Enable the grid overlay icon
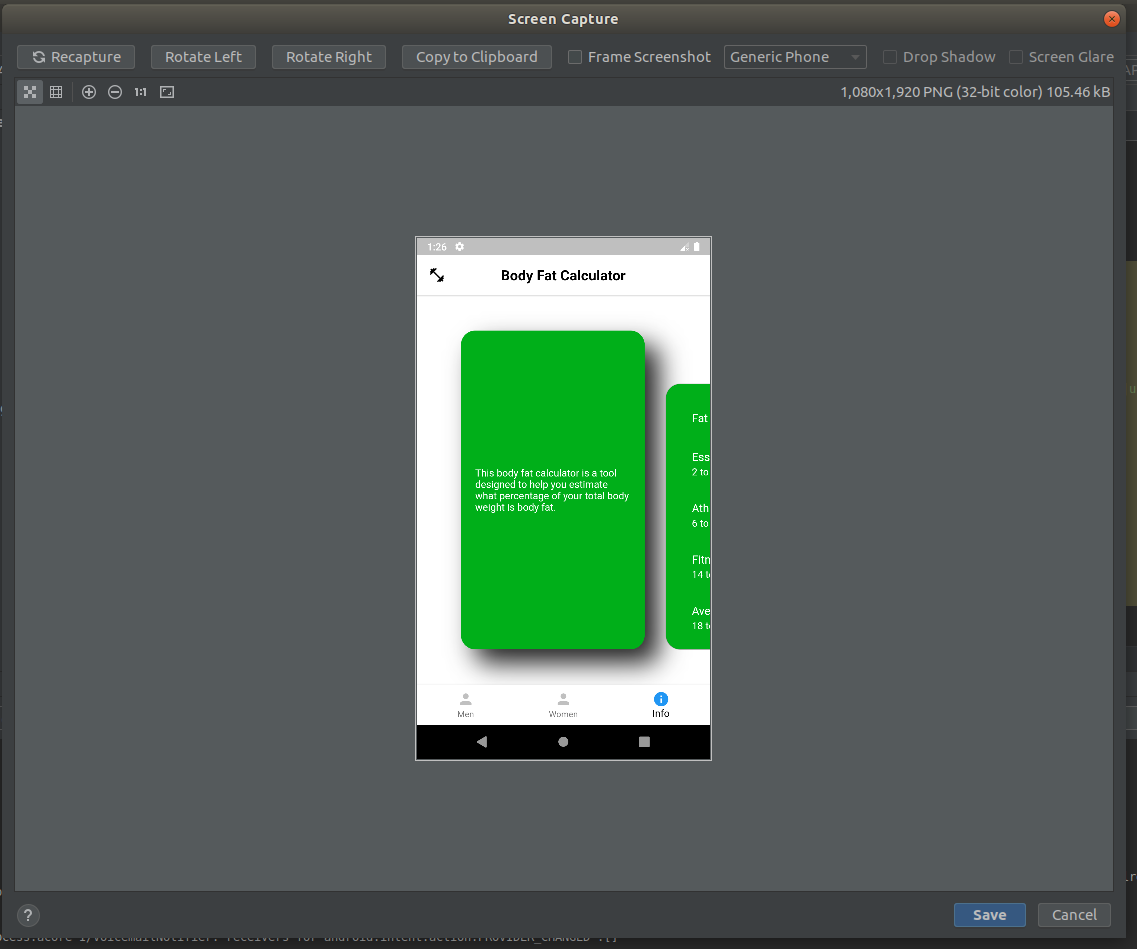Screen dimensions: 1137x949 click(x=56, y=91)
